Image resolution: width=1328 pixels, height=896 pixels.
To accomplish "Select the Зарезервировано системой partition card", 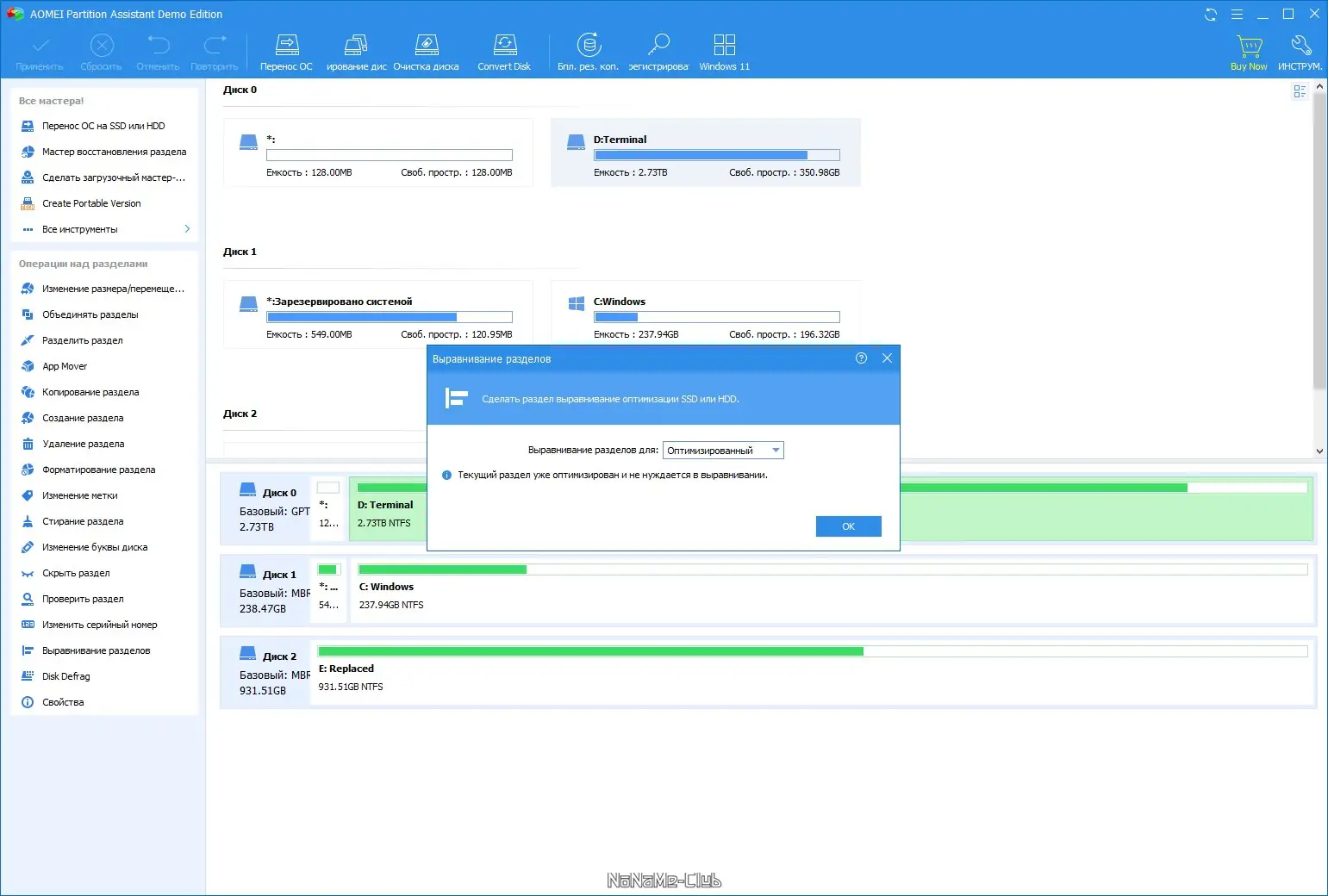I will [x=378, y=314].
